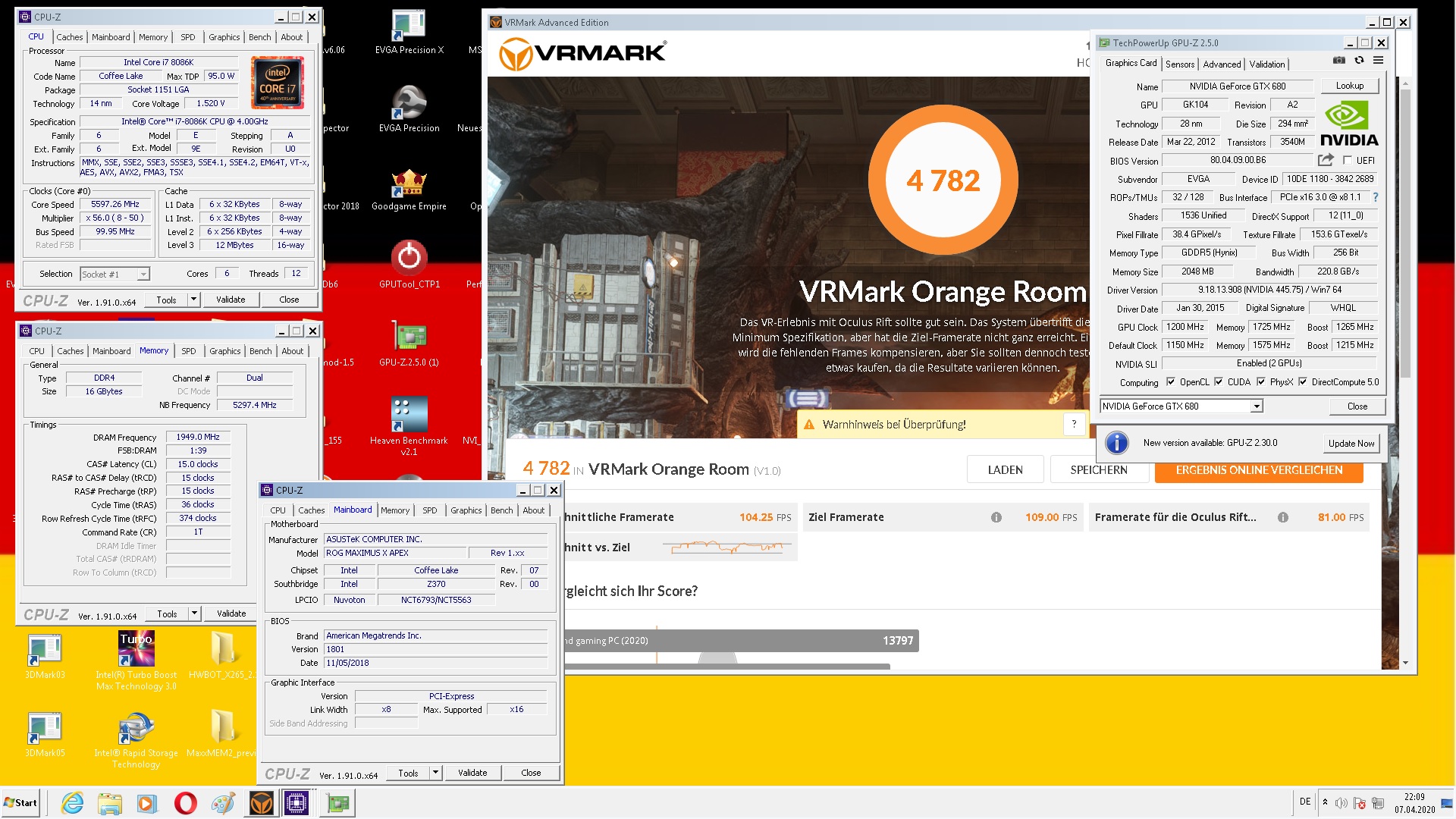Switch to the Advanced tab in GPU-Z
Image resolution: width=1456 pixels, height=819 pixels.
click(x=1222, y=64)
